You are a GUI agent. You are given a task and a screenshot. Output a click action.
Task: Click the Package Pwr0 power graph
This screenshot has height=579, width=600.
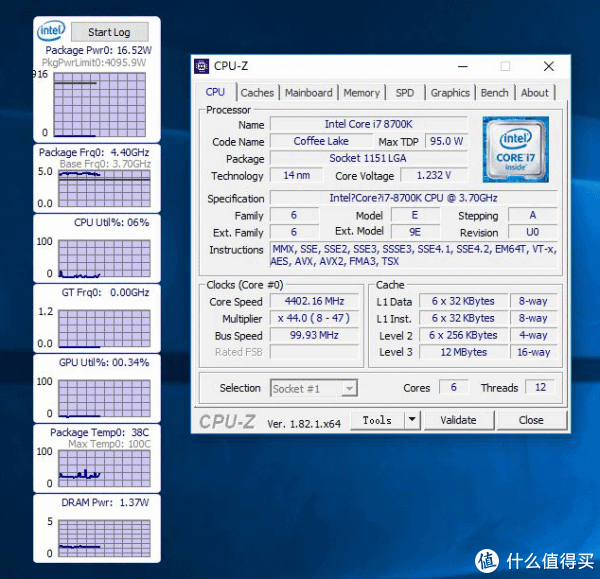click(99, 104)
